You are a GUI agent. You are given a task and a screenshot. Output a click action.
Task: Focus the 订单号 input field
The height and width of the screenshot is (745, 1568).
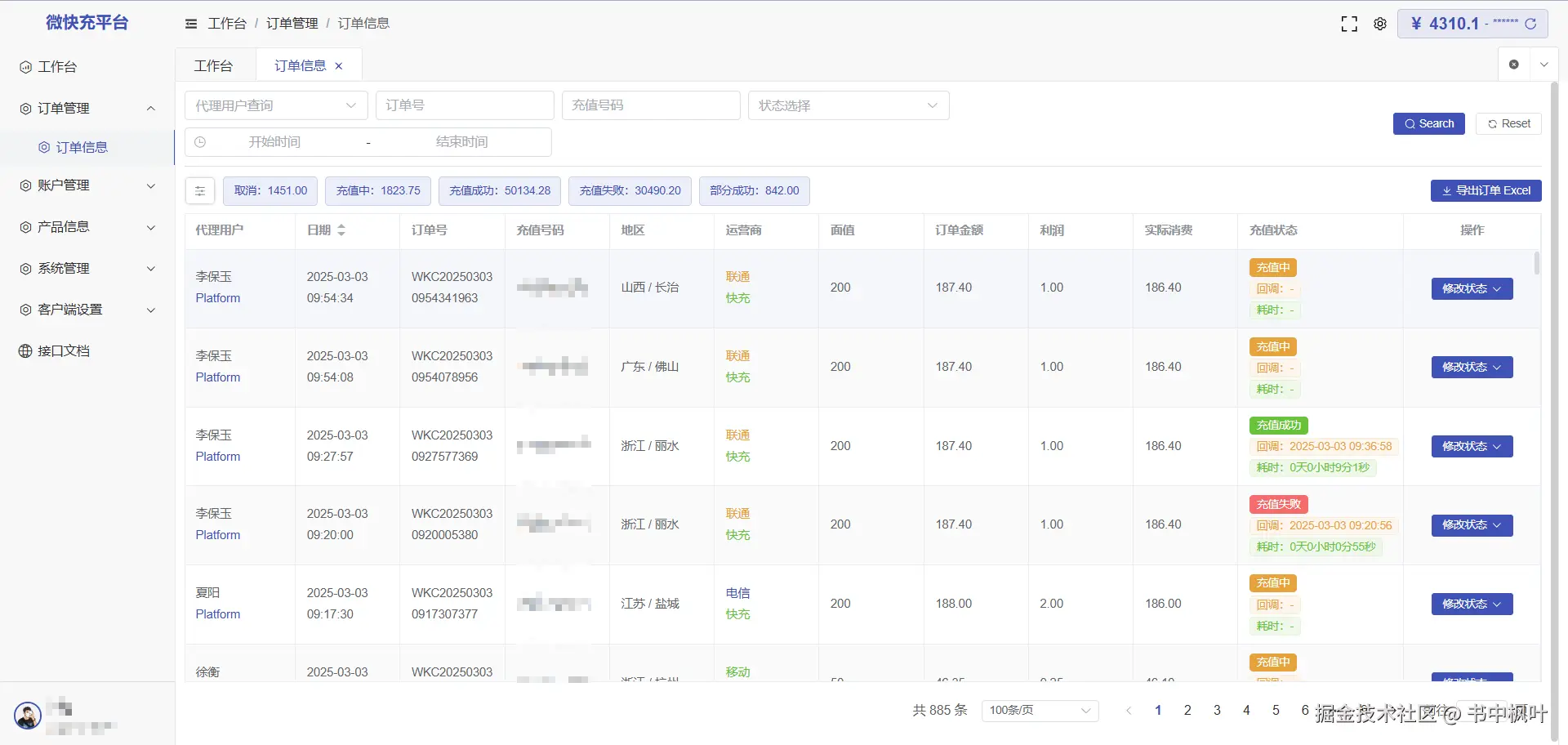[465, 105]
